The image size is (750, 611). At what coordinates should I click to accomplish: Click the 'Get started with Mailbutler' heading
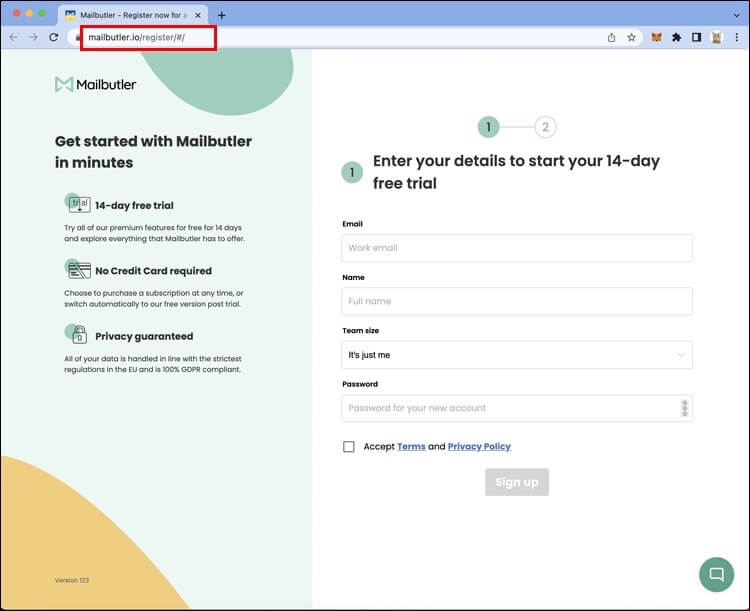point(154,152)
